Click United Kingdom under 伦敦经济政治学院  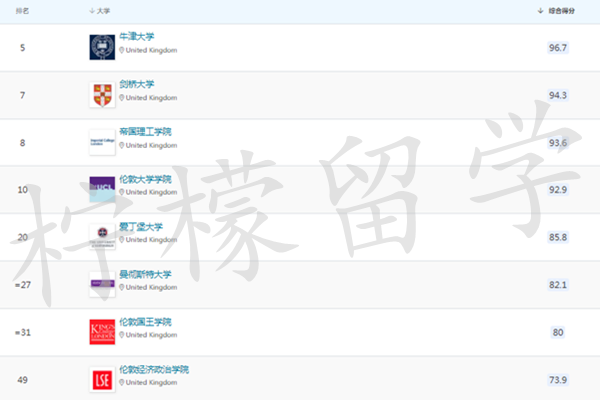point(151,382)
